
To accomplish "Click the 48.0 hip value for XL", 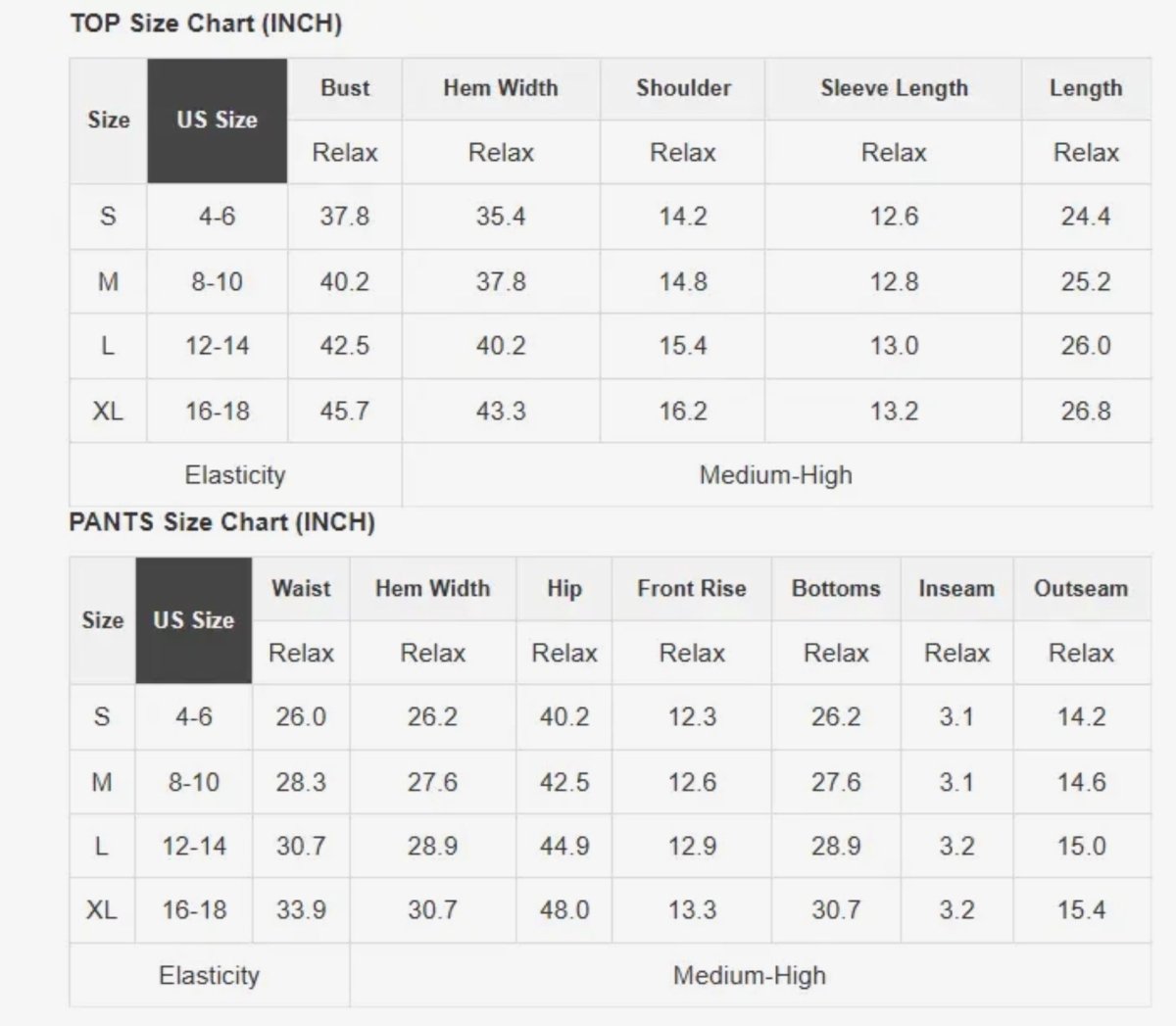I will (564, 910).
